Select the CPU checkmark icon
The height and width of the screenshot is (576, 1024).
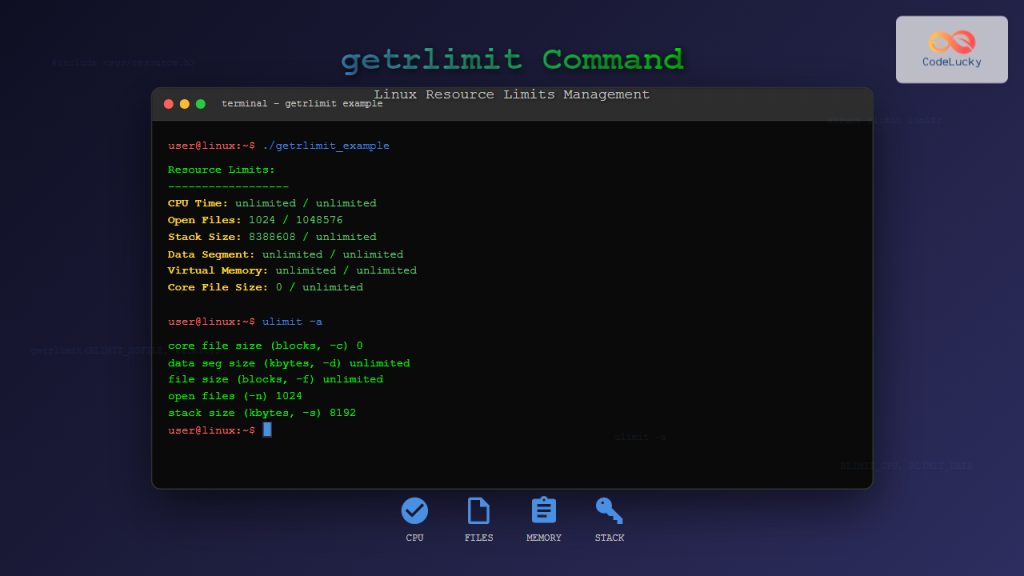pos(414,510)
